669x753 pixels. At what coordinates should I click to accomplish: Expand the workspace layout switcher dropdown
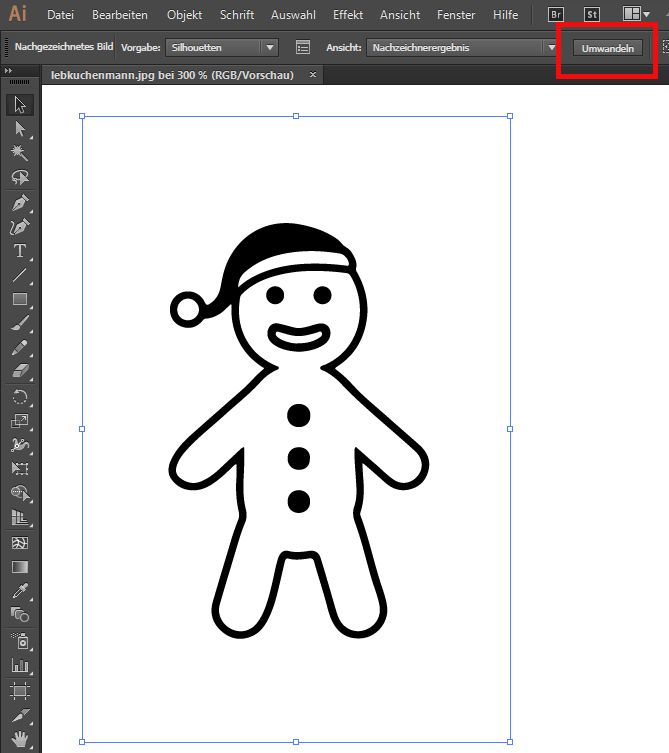638,15
